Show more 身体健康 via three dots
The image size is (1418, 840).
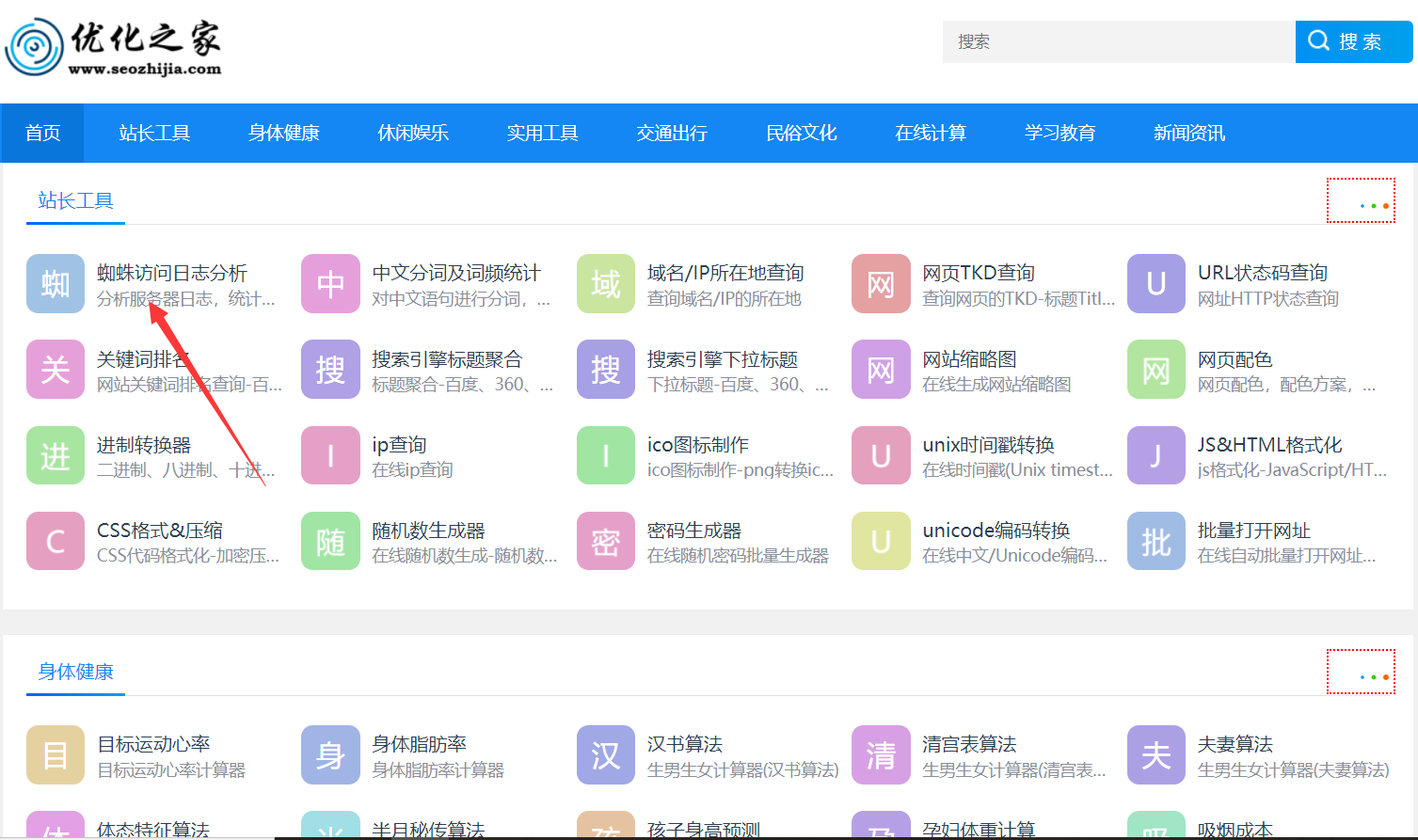(x=1361, y=672)
